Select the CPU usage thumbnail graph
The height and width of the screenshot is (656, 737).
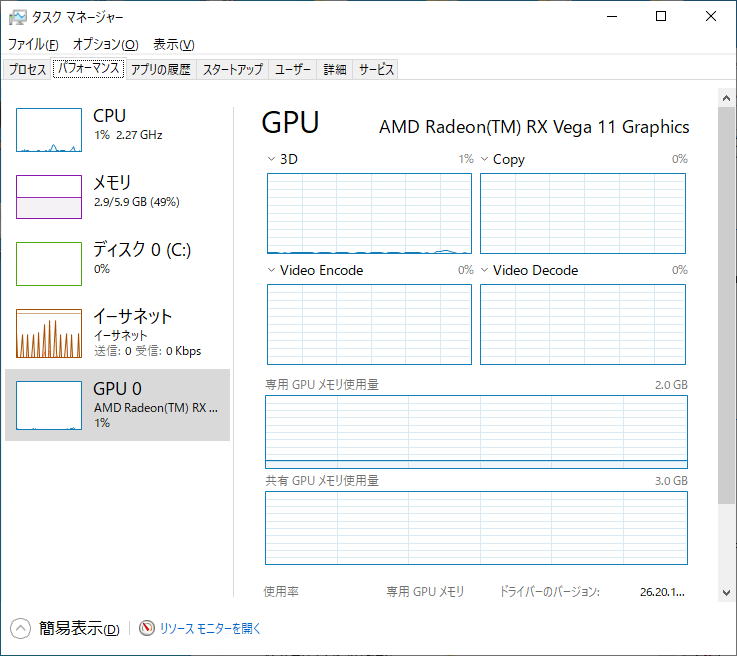coord(49,130)
